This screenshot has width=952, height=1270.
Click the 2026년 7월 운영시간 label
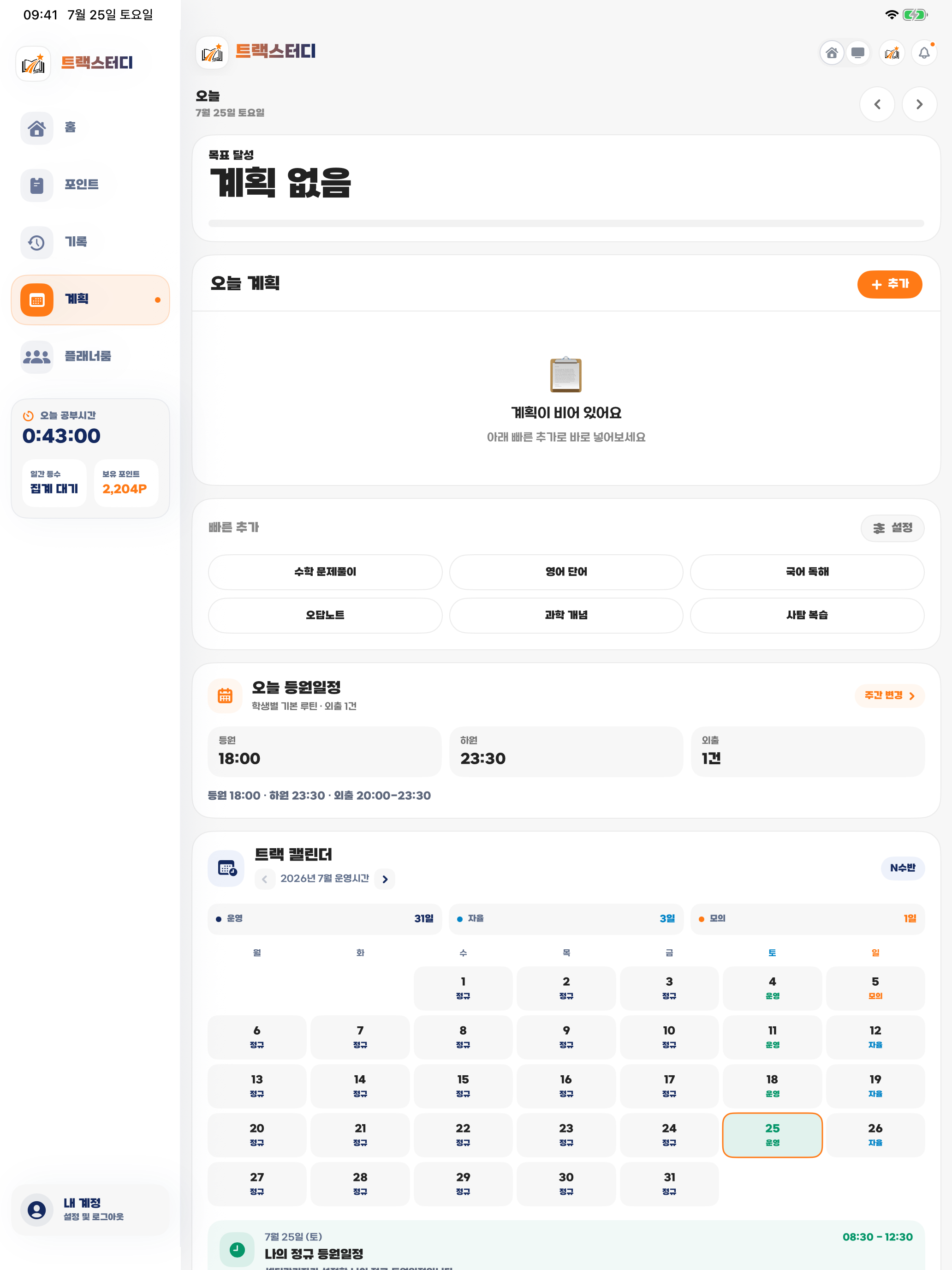point(324,879)
